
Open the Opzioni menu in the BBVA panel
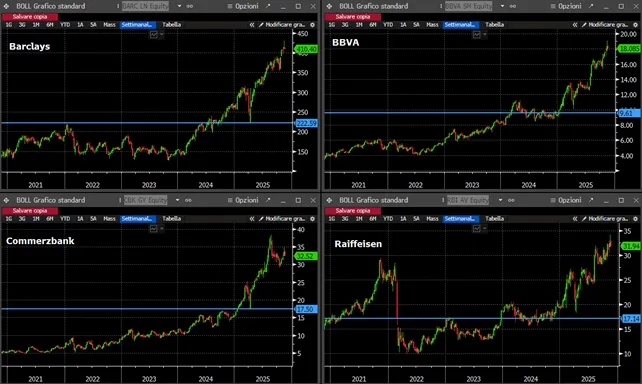tap(566, 6)
